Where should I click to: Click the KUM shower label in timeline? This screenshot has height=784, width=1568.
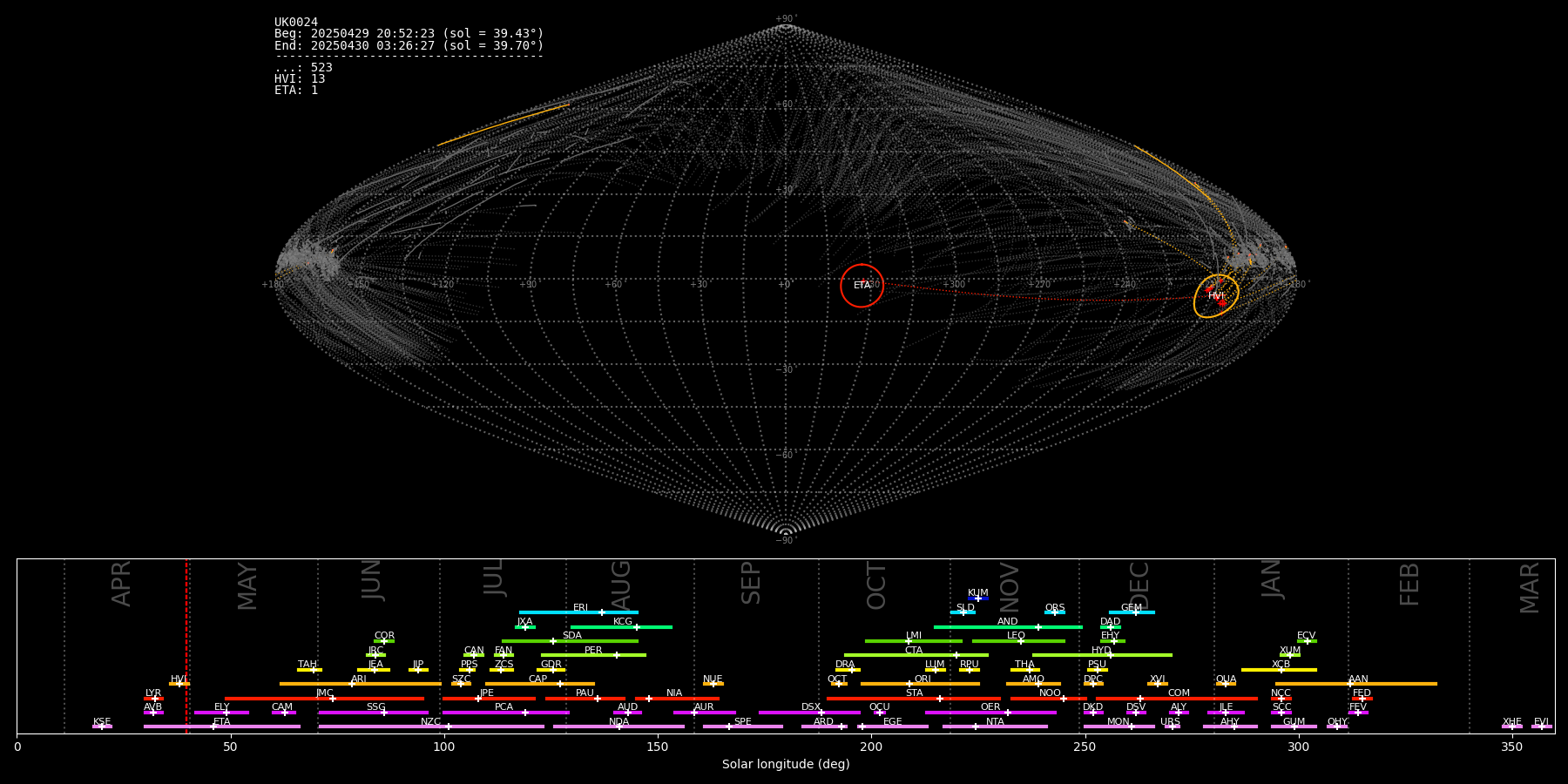coord(977,593)
